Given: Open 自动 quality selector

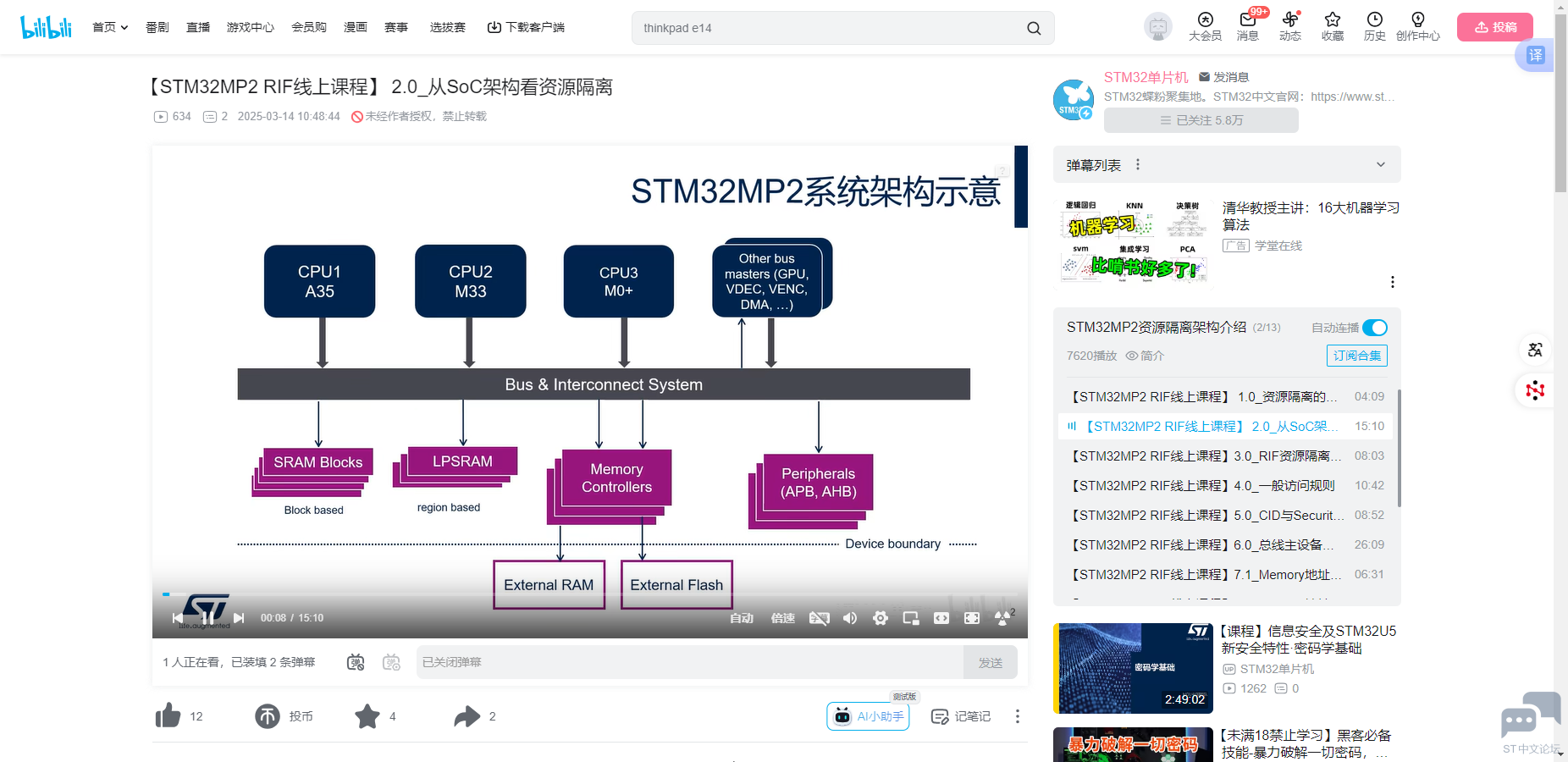Looking at the screenshot, I should 742,618.
